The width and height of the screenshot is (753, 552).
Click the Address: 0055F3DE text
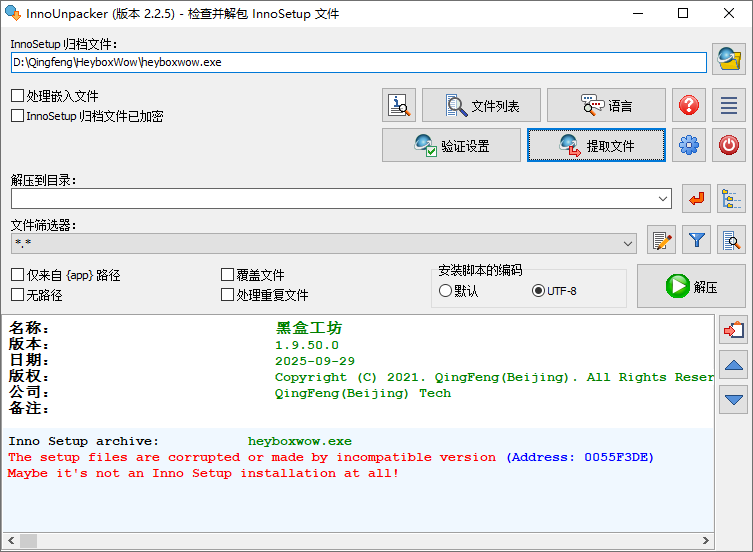coord(580,457)
